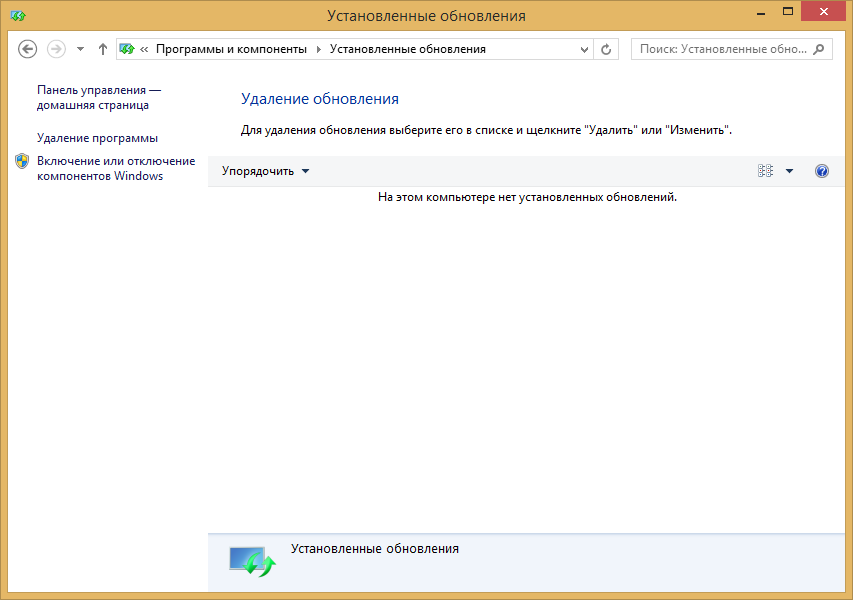This screenshot has width=853, height=600.
Task: Expand the hidden breadcrumb path chevrons
Action: point(144,50)
